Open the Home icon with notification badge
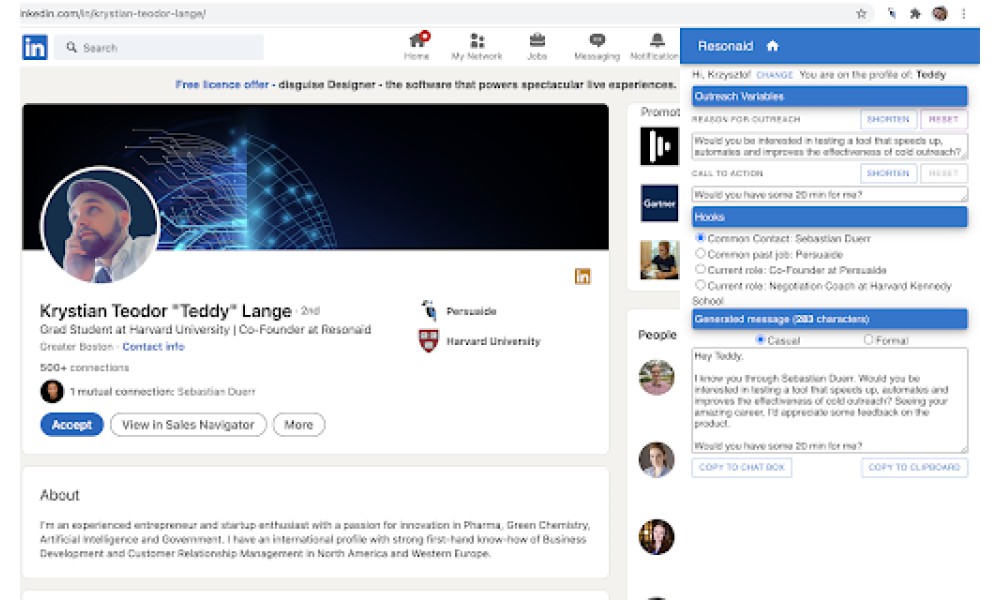This screenshot has width=1000, height=600. (418, 41)
